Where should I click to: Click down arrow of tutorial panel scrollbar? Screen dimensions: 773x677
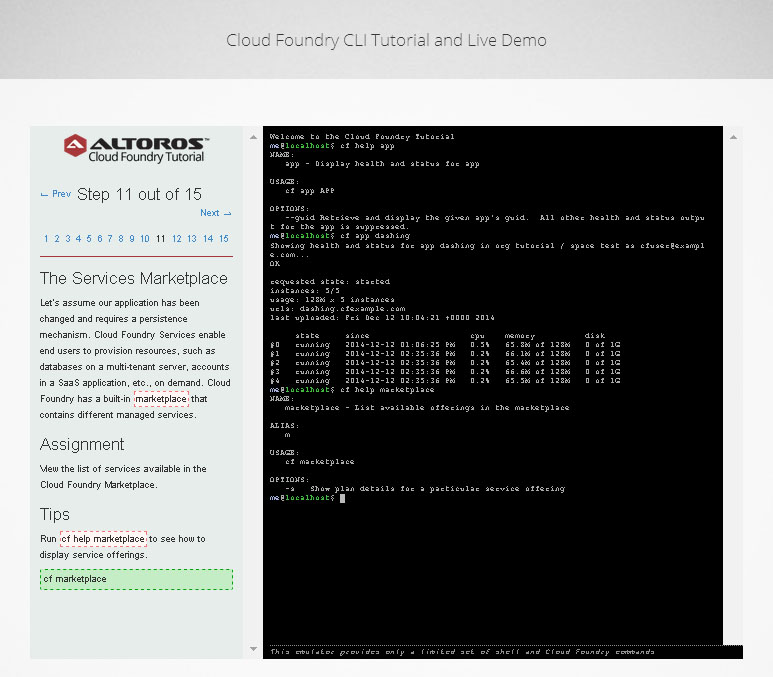[x=253, y=649]
